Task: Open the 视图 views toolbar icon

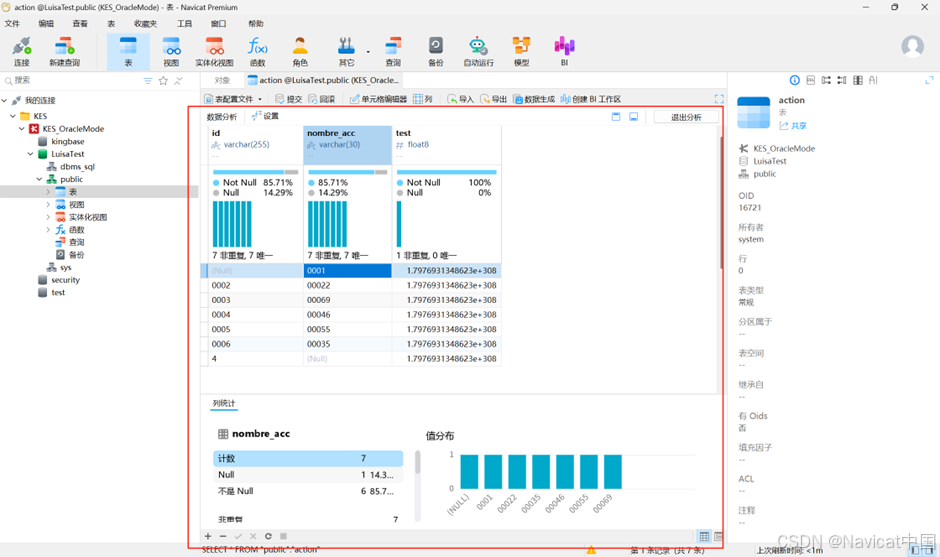Action: pos(171,52)
